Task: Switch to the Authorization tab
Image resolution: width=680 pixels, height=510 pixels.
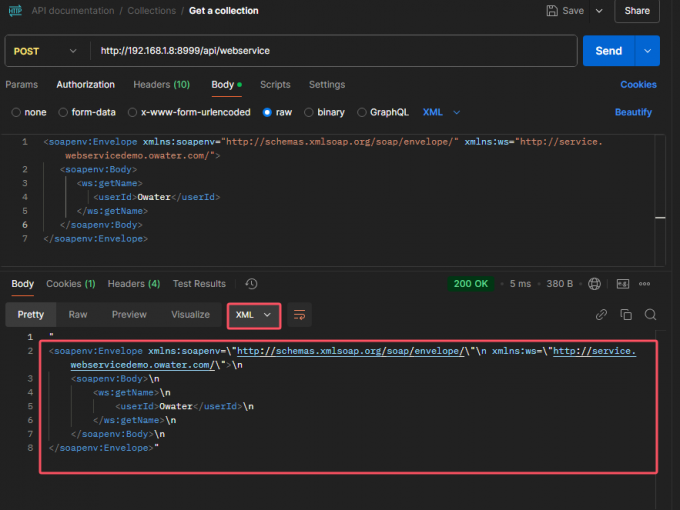Action: coord(85,85)
